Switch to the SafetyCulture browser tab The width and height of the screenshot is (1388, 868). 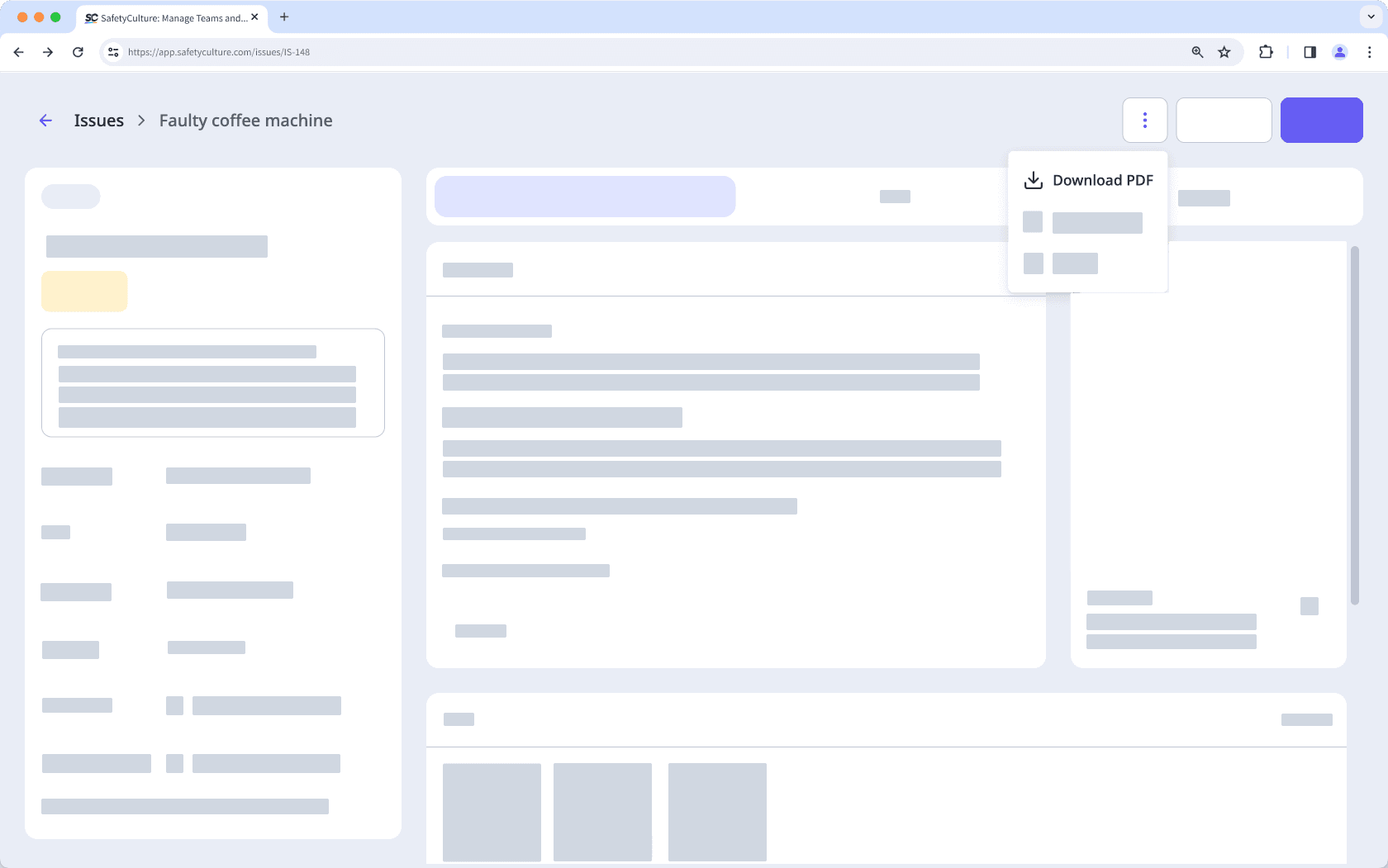165,17
